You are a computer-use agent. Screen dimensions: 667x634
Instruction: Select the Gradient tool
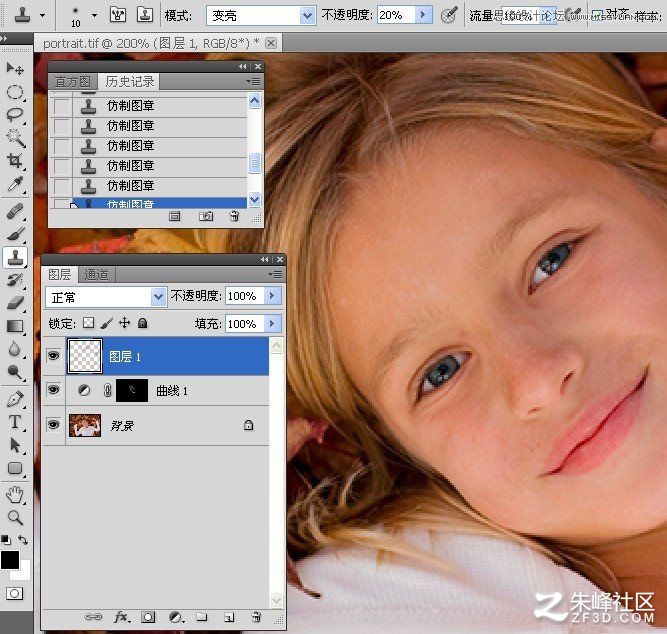click(x=15, y=326)
